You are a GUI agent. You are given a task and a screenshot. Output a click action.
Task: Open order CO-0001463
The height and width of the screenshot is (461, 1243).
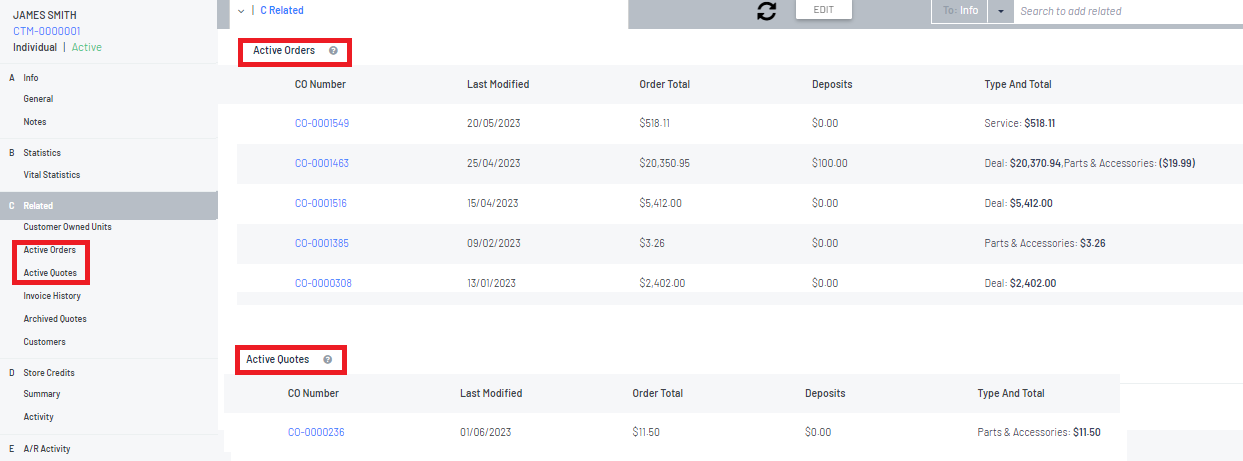[321, 163]
